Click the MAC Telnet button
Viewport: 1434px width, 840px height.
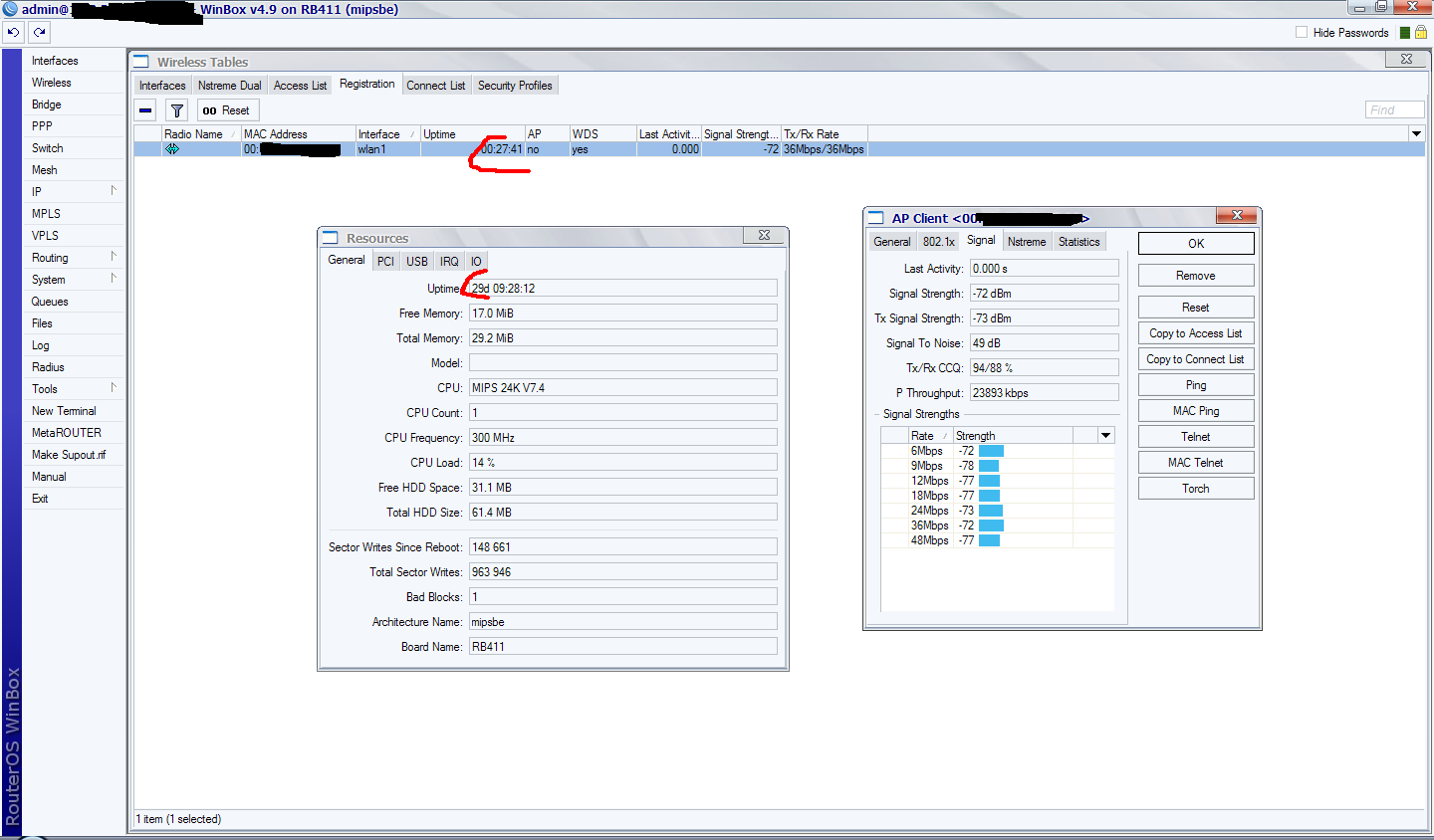click(x=1196, y=463)
